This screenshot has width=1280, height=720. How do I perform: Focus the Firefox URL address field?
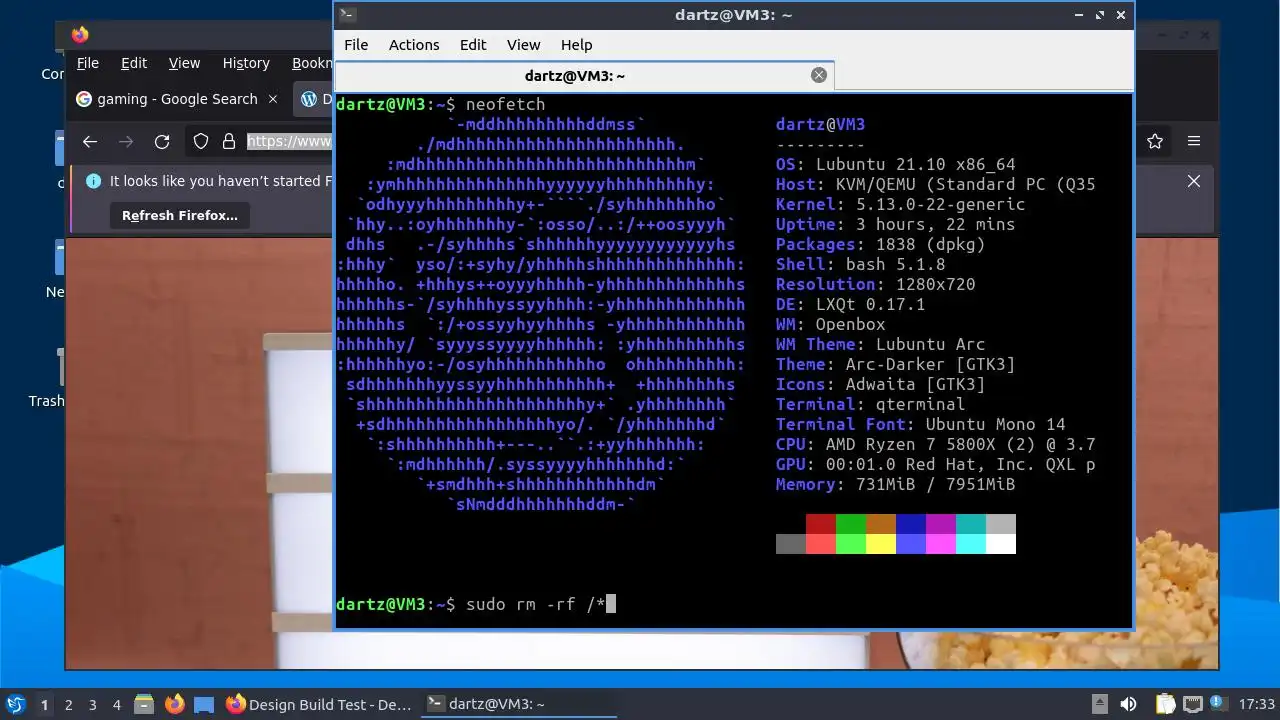pyautogui.click(x=289, y=142)
